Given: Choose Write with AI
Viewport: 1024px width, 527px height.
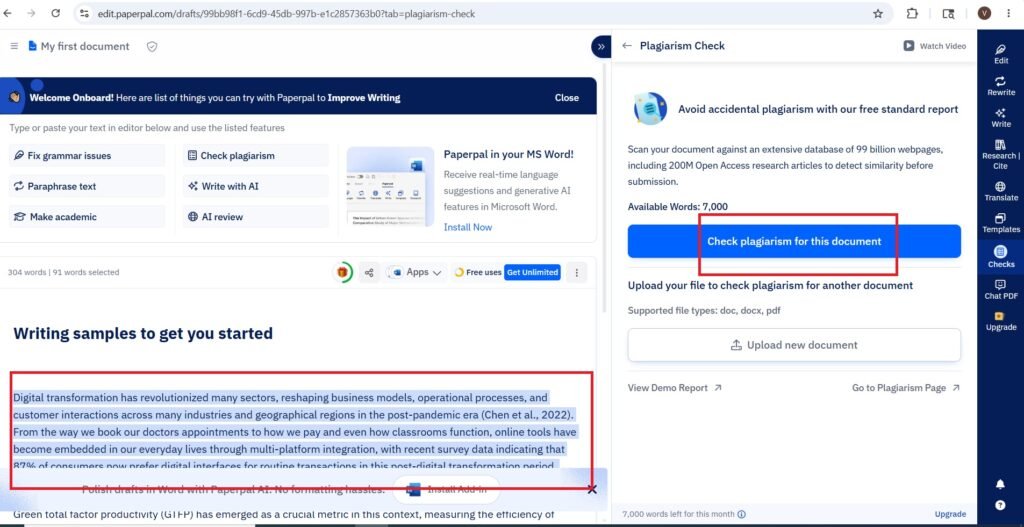Looking at the screenshot, I should [x=255, y=186].
